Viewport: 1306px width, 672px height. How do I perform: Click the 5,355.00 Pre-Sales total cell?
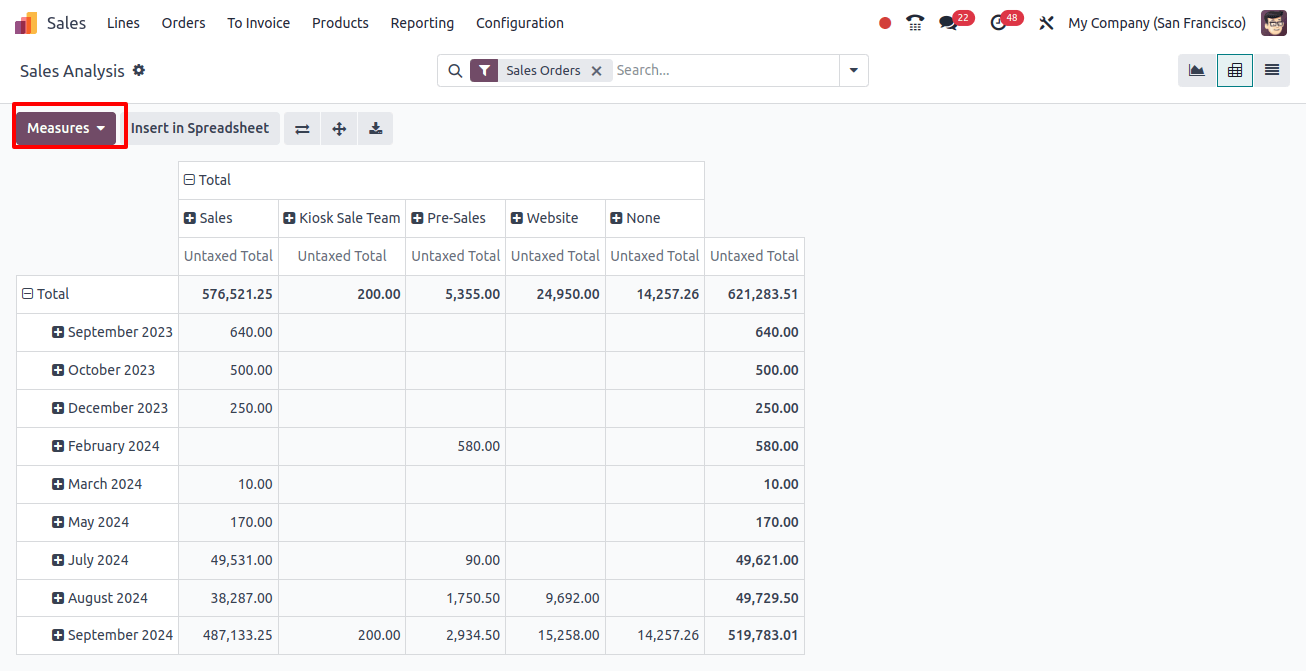(x=455, y=294)
